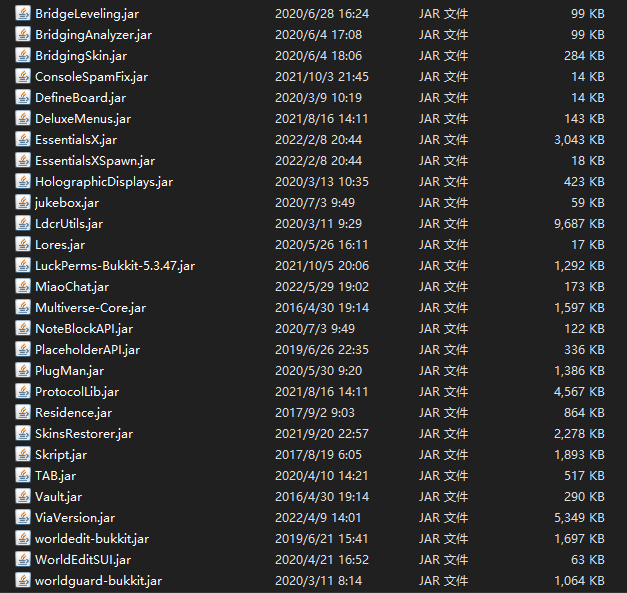Select the file name PlugMan.jar
This screenshot has width=627, height=593.
coord(70,371)
